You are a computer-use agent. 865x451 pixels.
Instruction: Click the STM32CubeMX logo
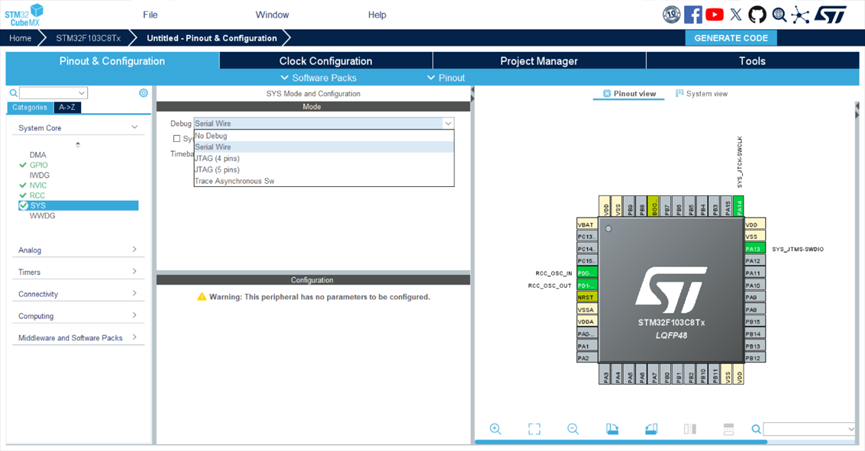pyautogui.click(x=24, y=14)
